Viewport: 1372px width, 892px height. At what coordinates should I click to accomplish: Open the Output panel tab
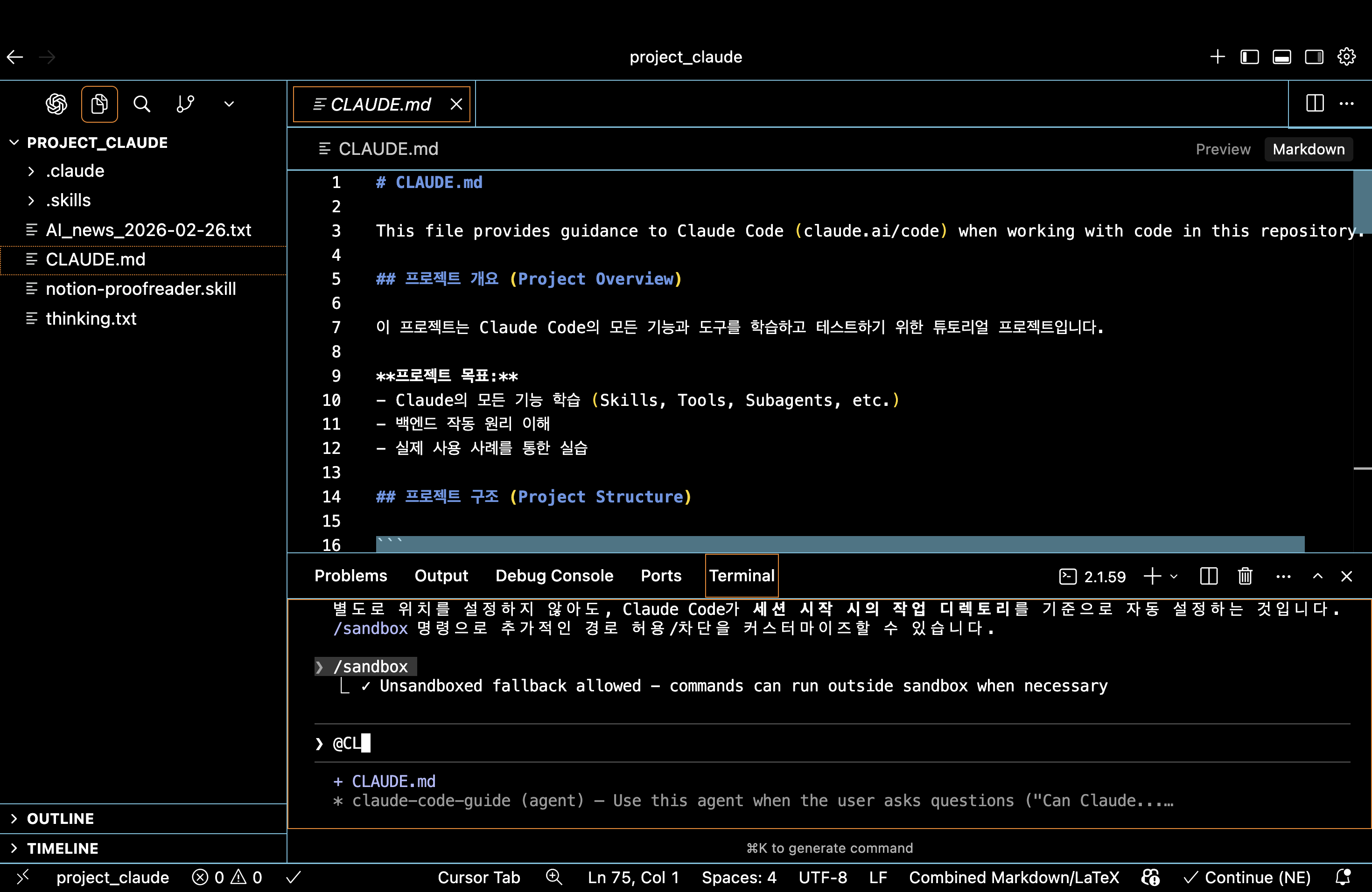(x=441, y=576)
